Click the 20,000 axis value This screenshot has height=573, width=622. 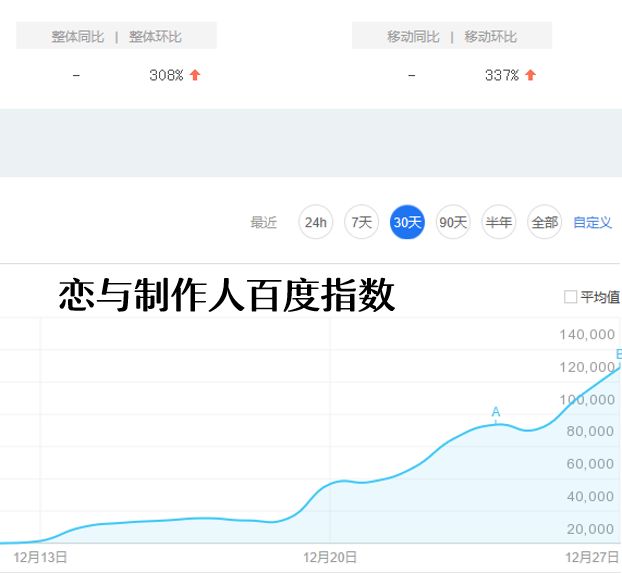pos(590,529)
